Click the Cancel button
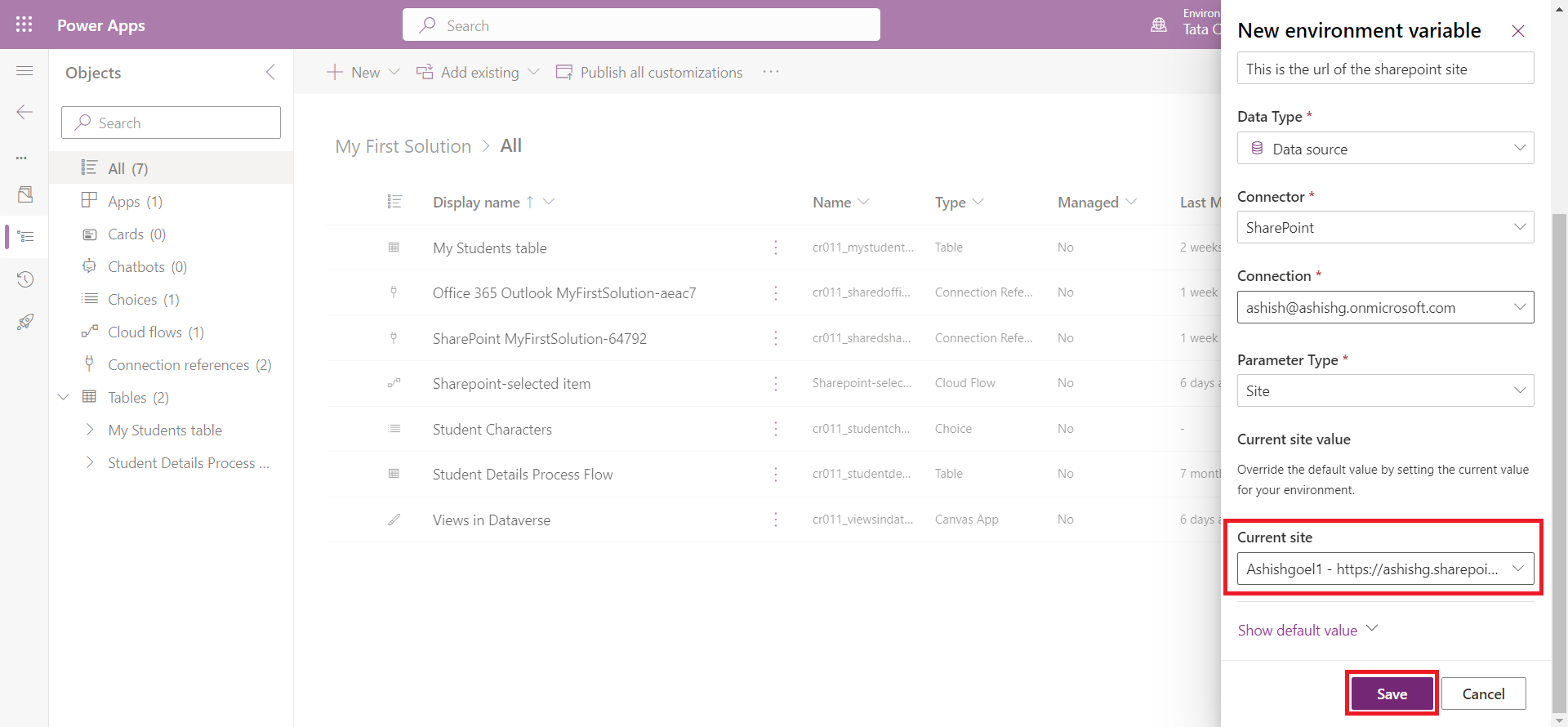This screenshot has height=727, width=1568. point(1483,694)
